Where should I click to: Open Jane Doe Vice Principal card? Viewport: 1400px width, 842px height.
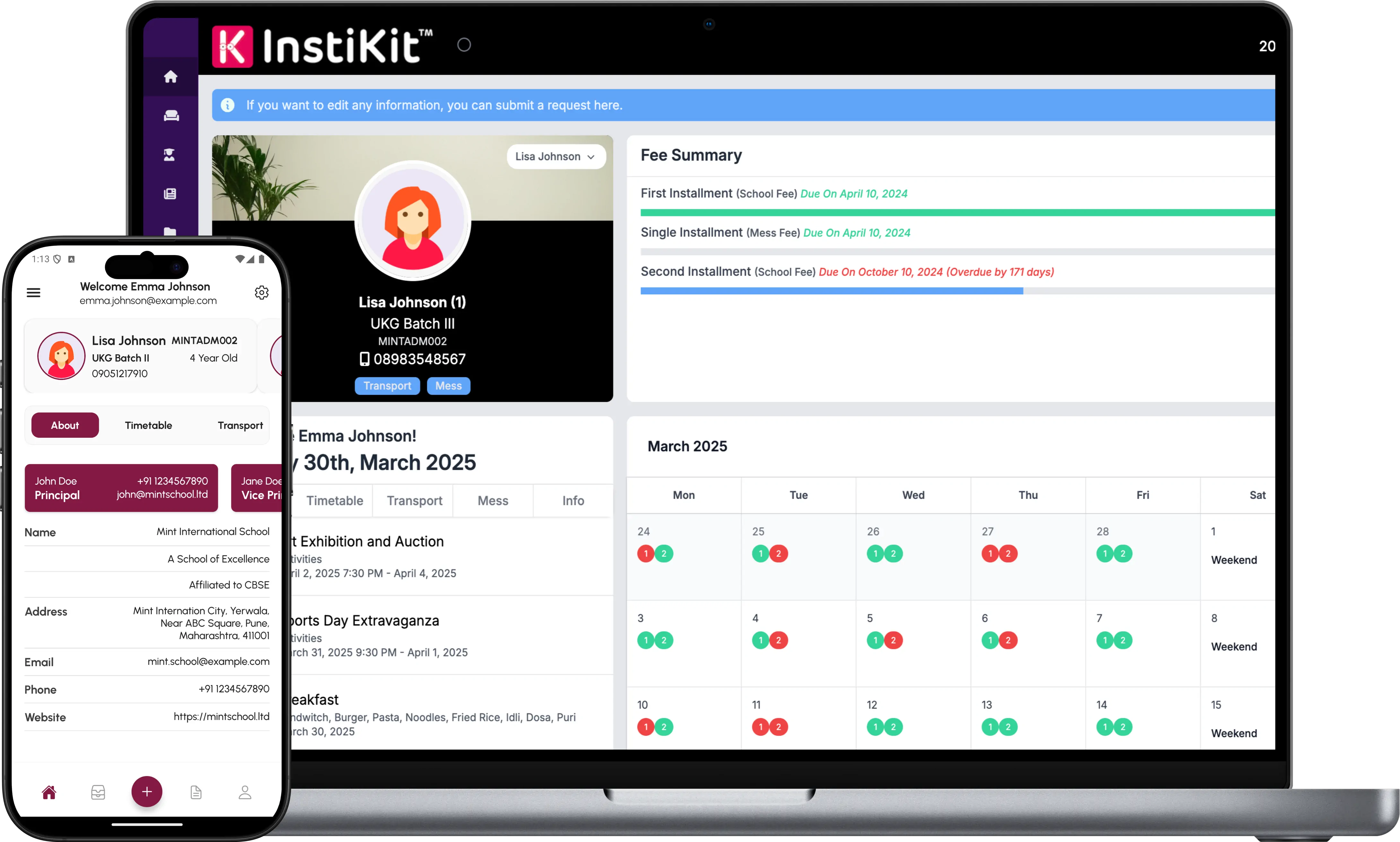(x=257, y=488)
